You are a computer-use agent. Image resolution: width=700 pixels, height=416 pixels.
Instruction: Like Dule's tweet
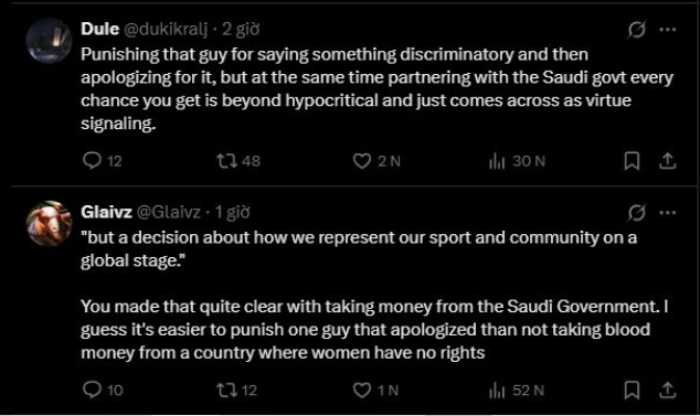point(364,161)
